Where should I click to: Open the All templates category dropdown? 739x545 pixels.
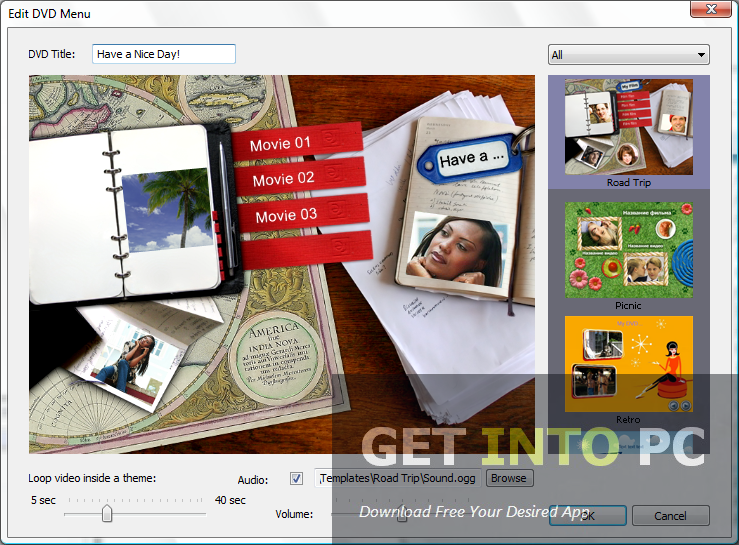628,55
